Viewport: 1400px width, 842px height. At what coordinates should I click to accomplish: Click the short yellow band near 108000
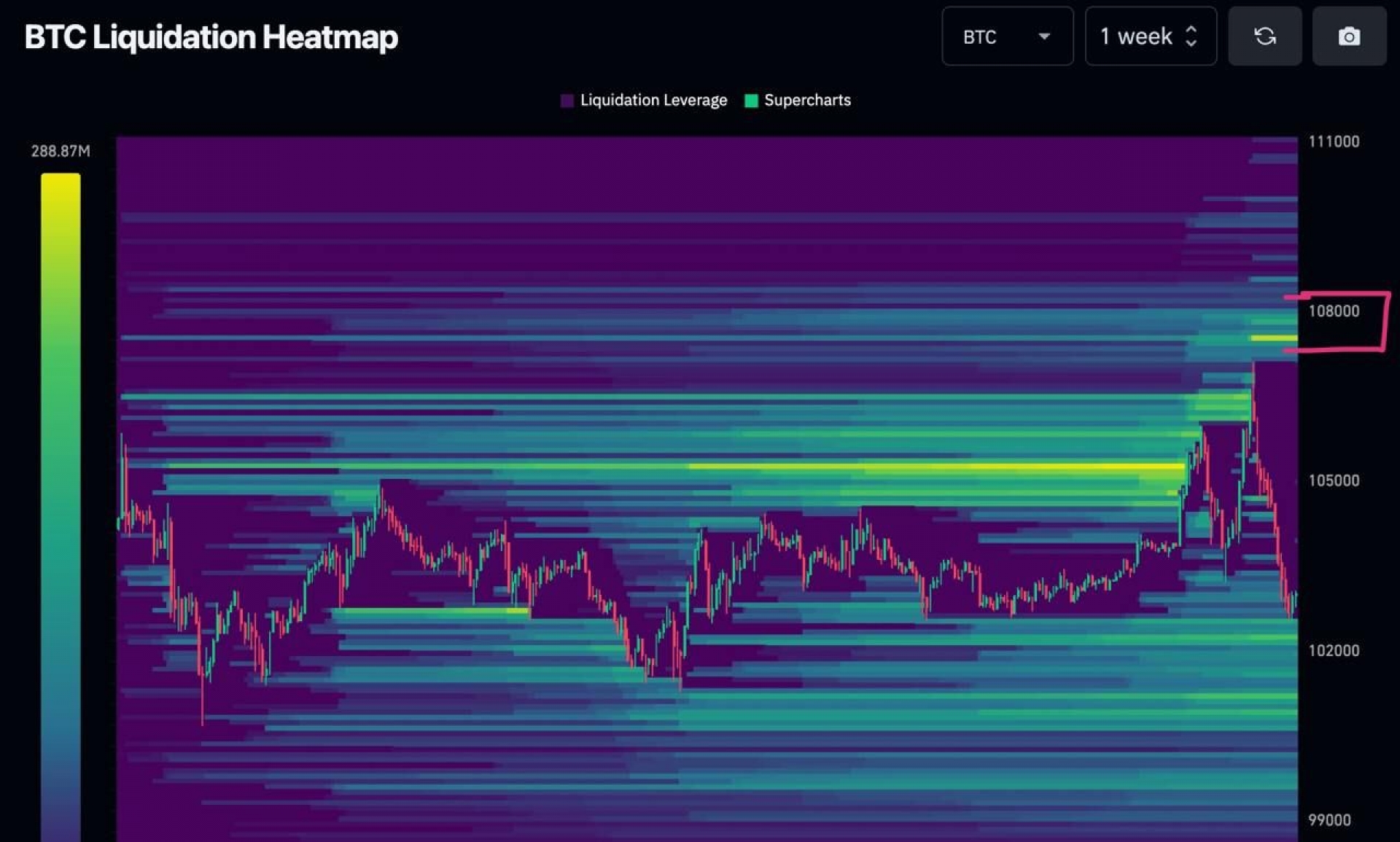click(x=1274, y=338)
